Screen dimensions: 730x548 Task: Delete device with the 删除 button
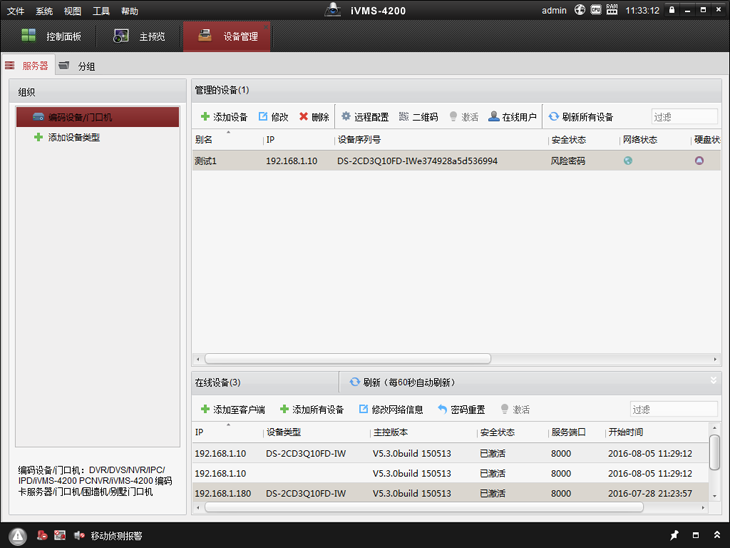pyautogui.click(x=314, y=117)
